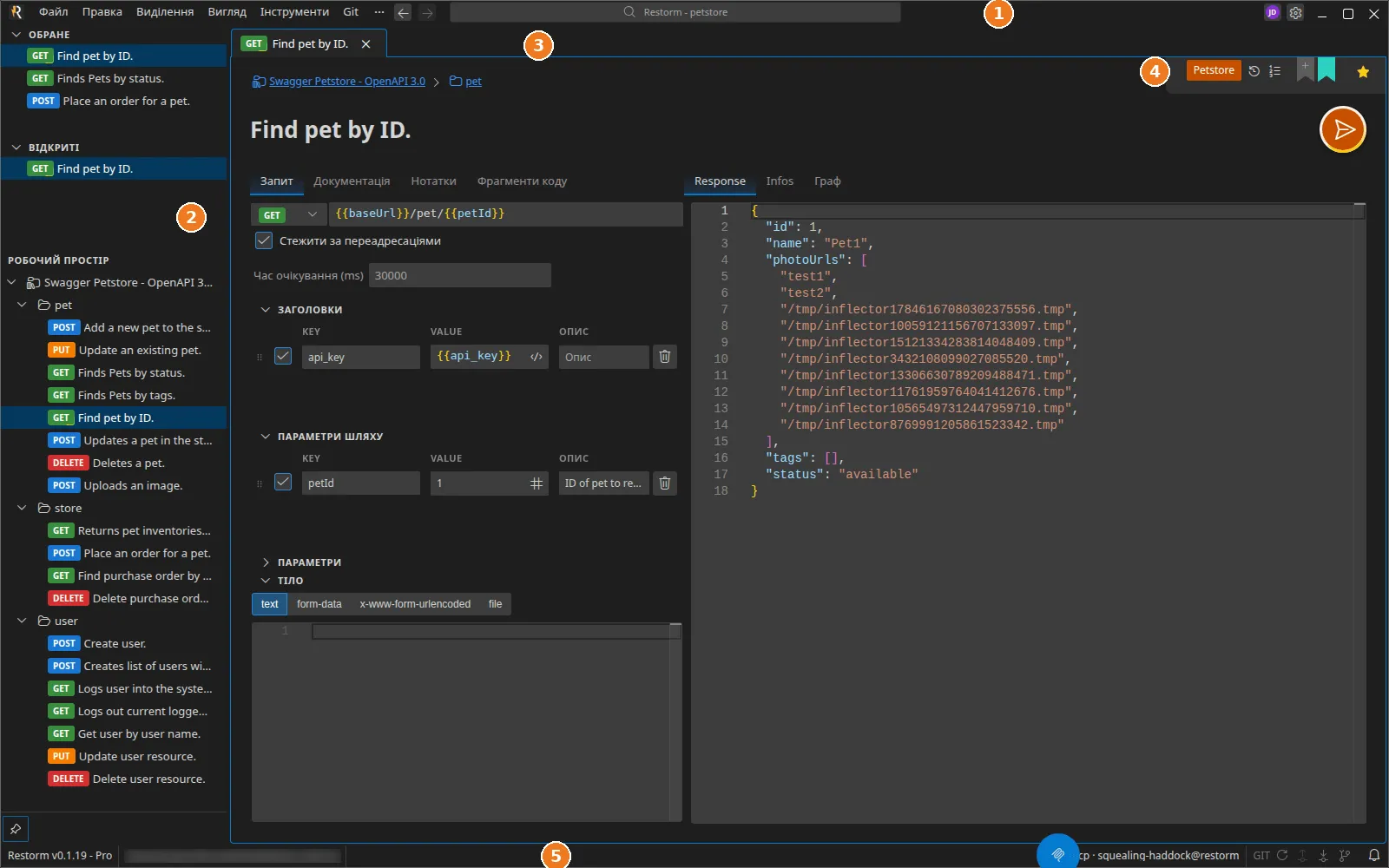Switch to the Infos response tab
The image size is (1389, 868).
[x=780, y=181]
